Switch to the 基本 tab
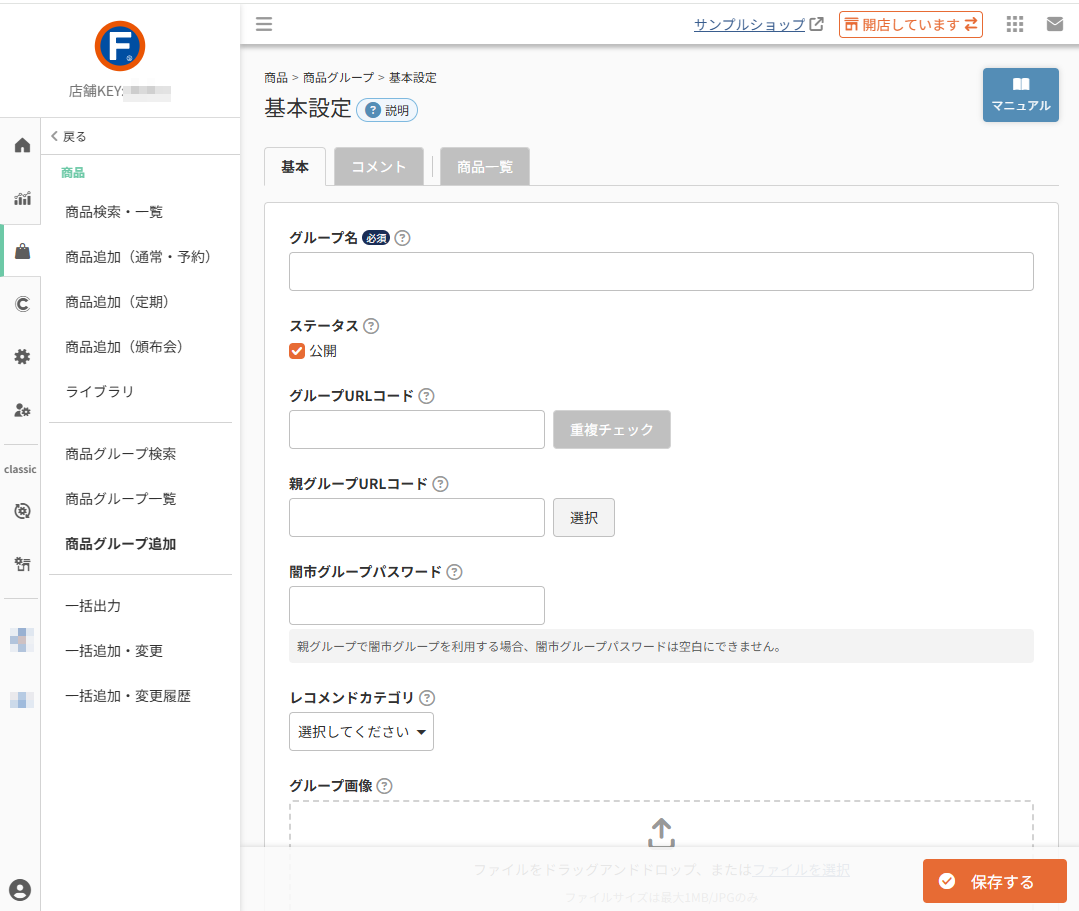Screen dimensions: 1079x911 click(x=295, y=167)
